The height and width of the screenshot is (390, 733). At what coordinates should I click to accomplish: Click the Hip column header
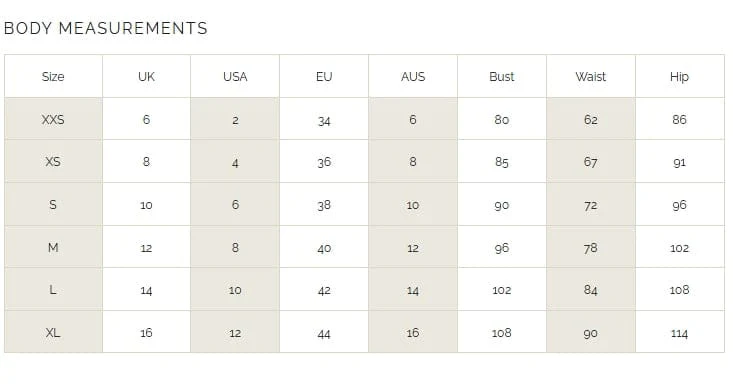coord(679,77)
